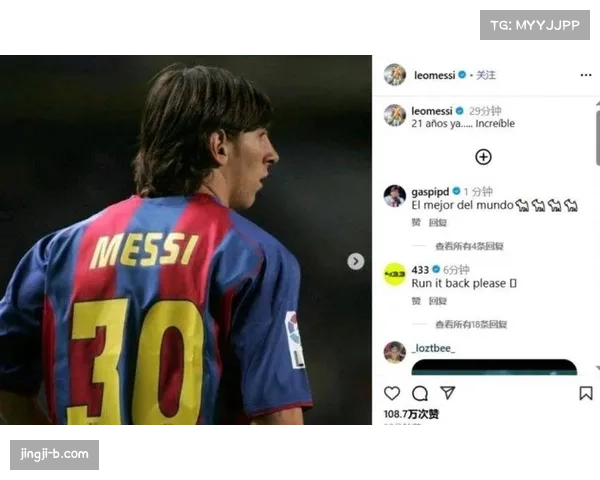Open three-dot more options menu
Viewport: 600px width, 480px height.
(586, 75)
